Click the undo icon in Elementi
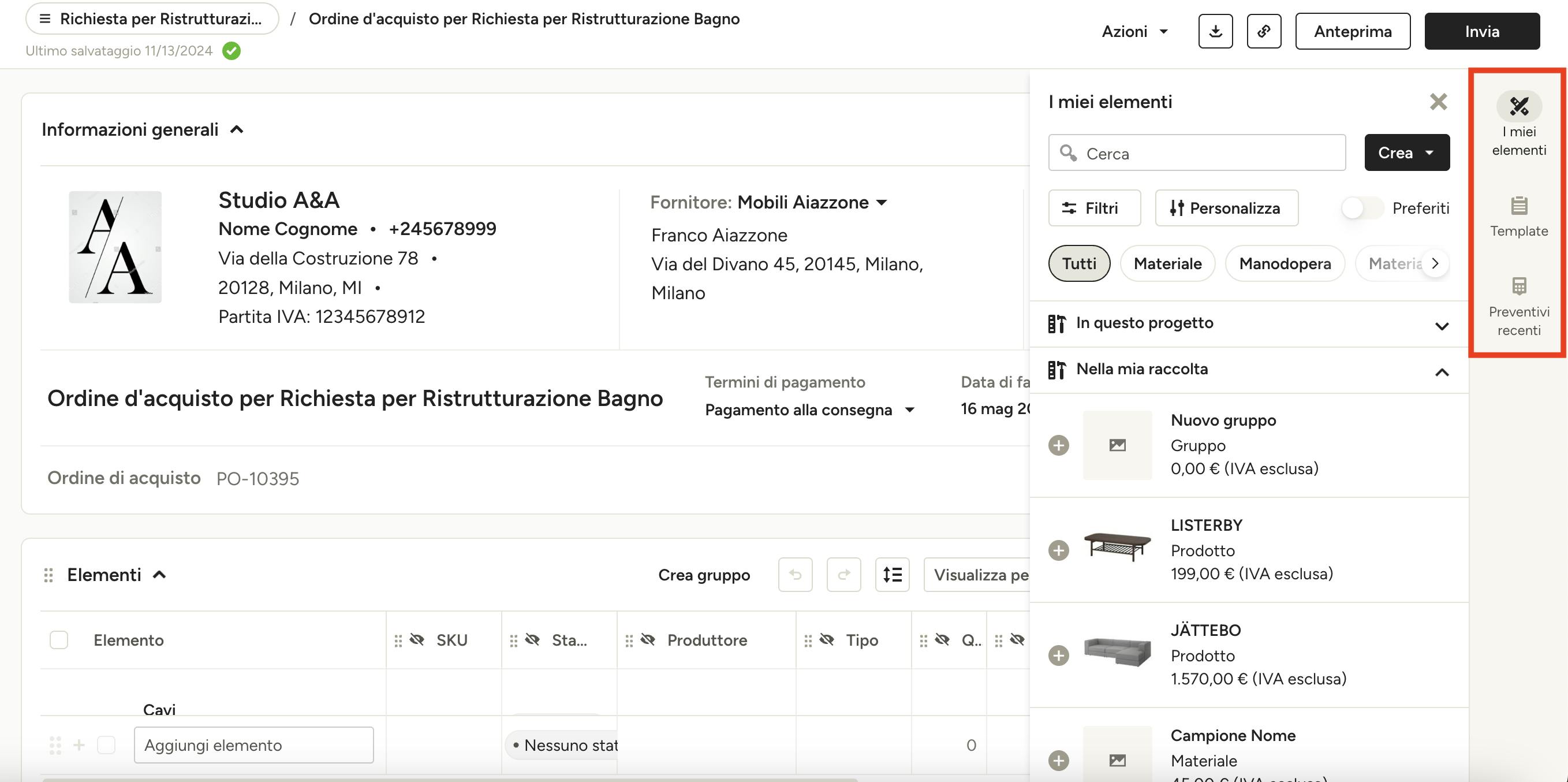Image resolution: width=1568 pixels, height=782 pixels. (x=795, y=574)
